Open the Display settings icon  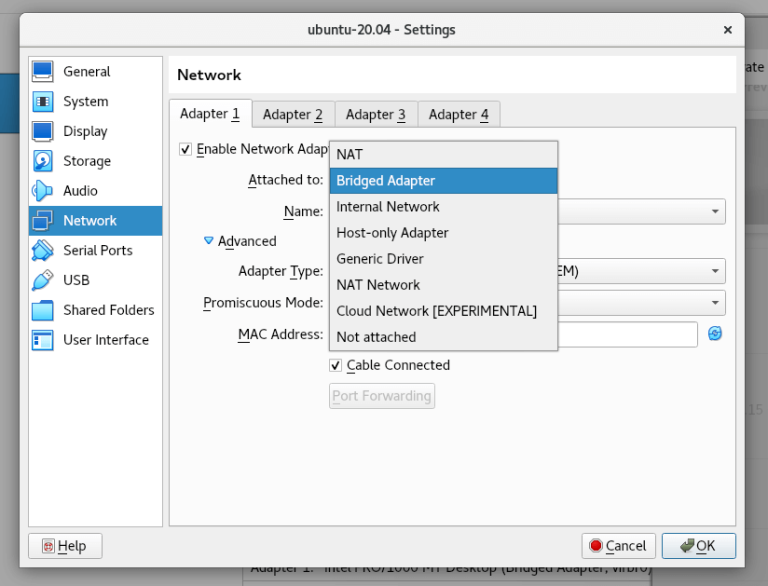coord(43,131)
